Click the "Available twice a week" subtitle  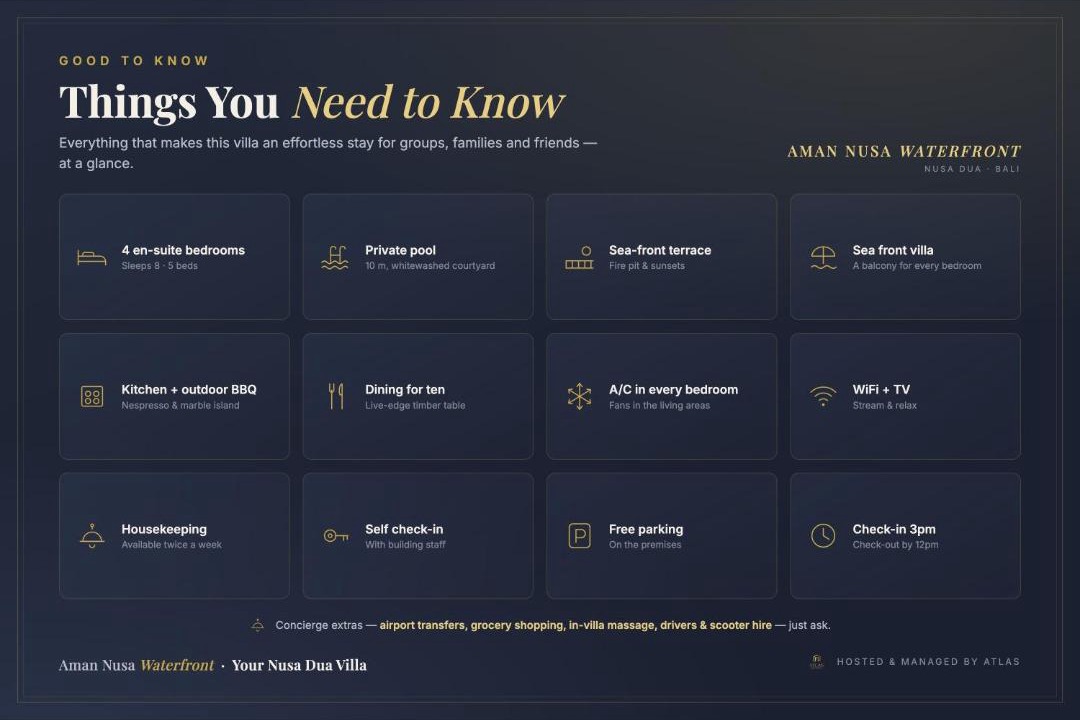tap(172, 544)
